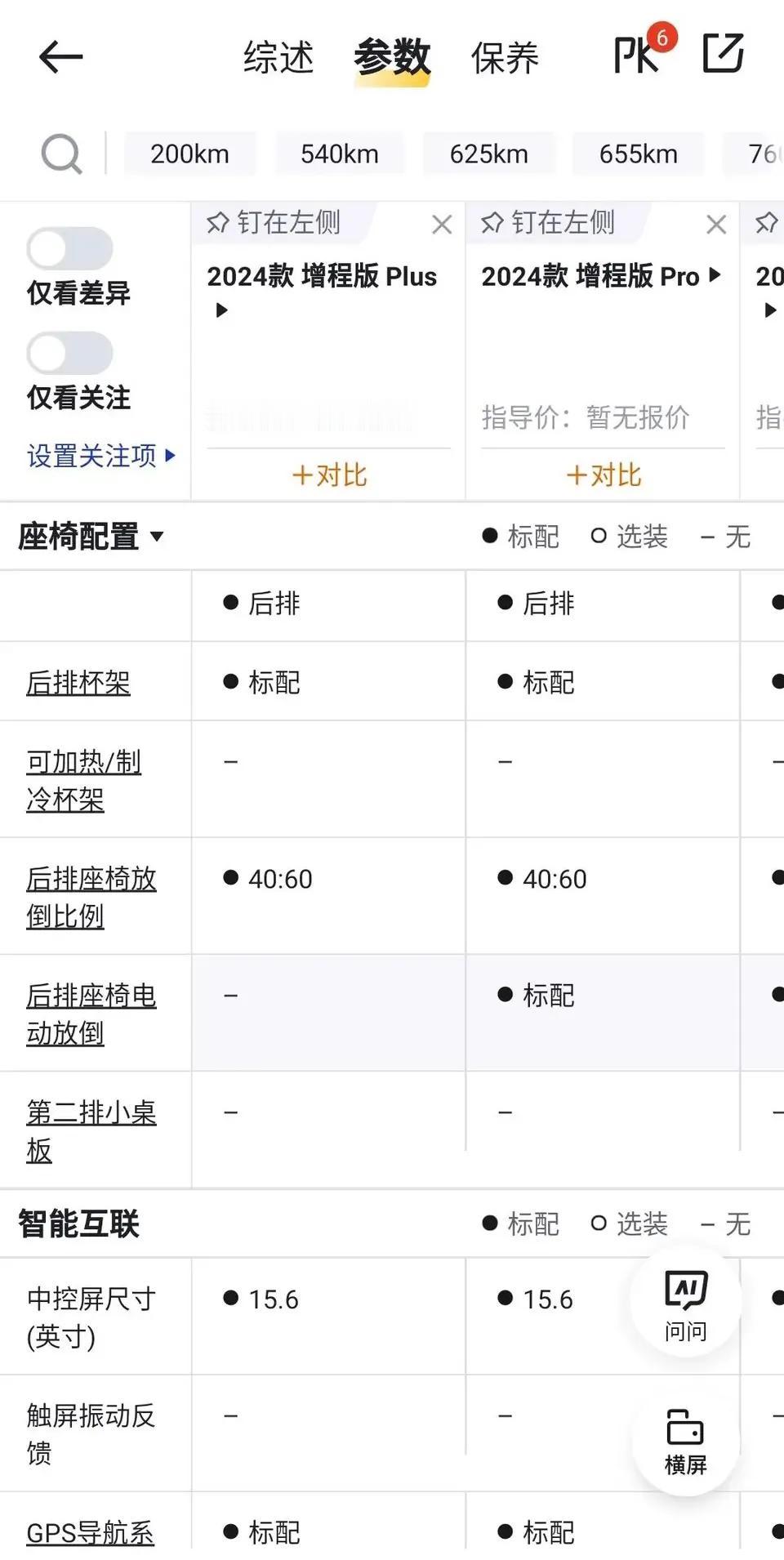Pin 增程版 Plus column to left
This screenshot has height=1560, width=784.
(274, 222)
